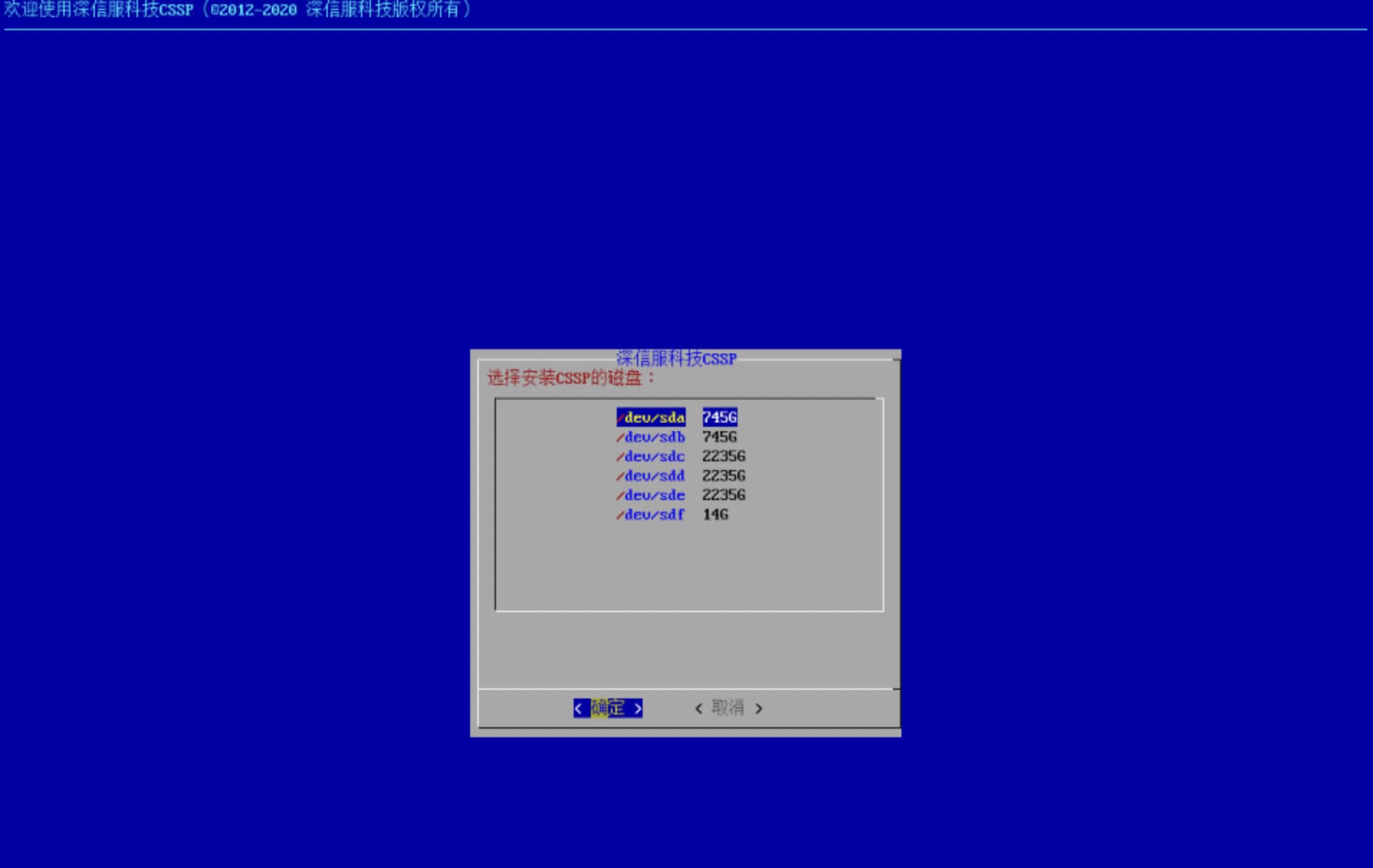Confirm with the 确定 button
Image resolution: width=1373 pixels, height=868 pixels.
(x=608, y=708)
